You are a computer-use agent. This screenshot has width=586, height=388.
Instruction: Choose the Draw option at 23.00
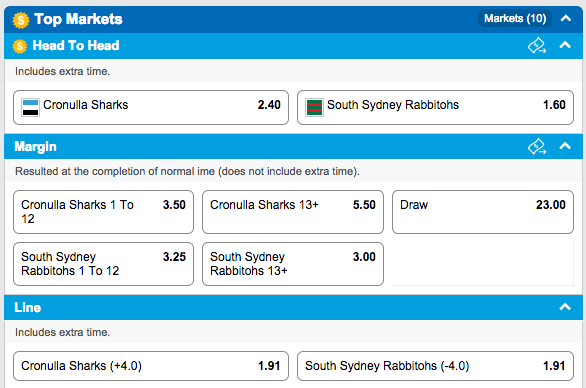pyautogui.click(x=483, y=212)
